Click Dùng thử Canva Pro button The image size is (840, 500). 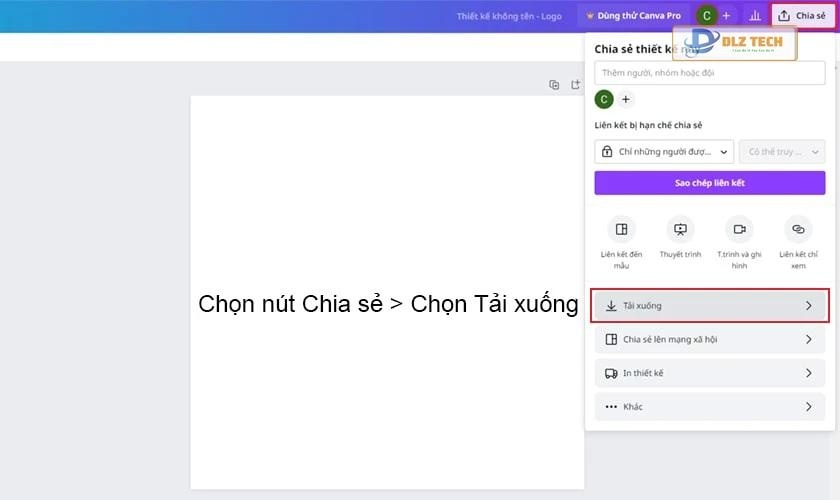(633, 16)
